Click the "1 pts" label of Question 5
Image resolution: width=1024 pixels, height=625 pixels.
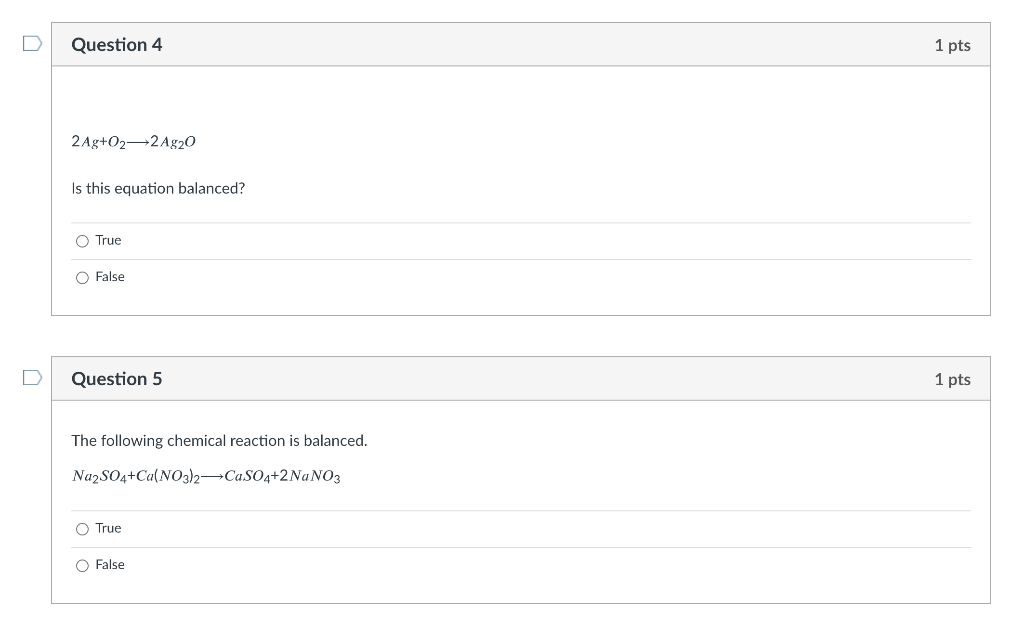coord(952,379)
